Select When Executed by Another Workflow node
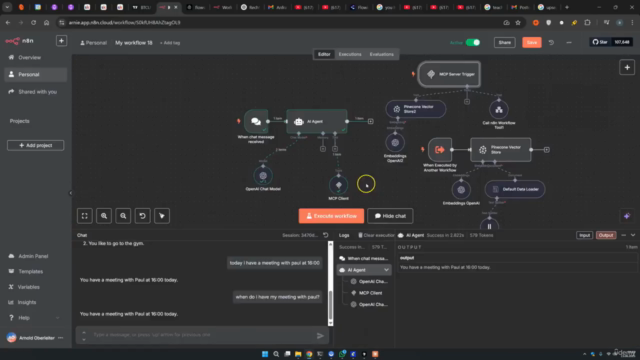The width and height of the screenshot is (640, 360). coord(440,150)
